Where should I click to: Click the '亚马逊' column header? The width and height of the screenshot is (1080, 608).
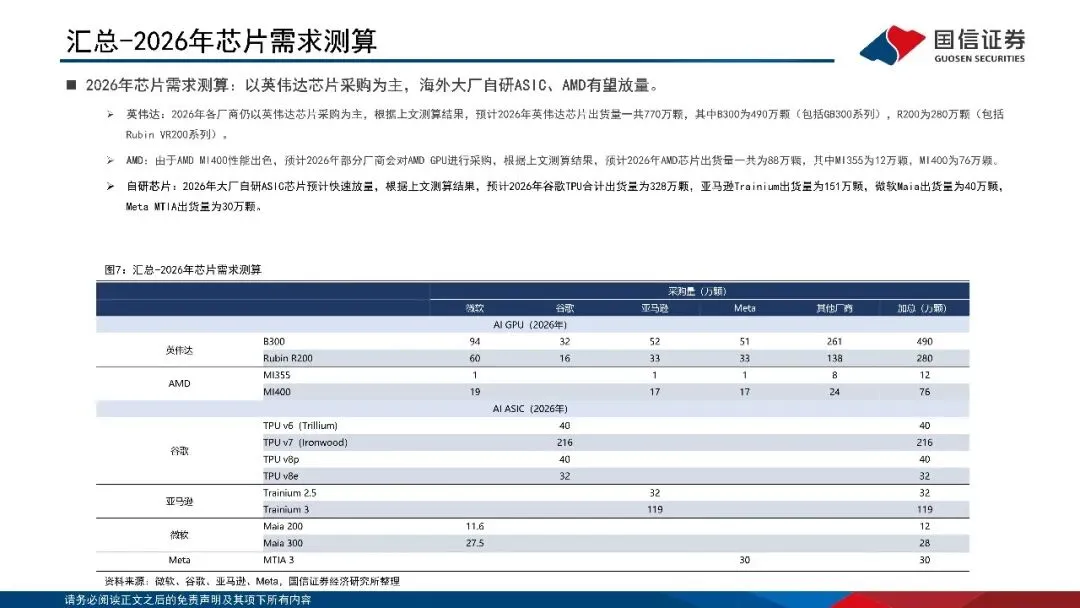coord(654,308)
